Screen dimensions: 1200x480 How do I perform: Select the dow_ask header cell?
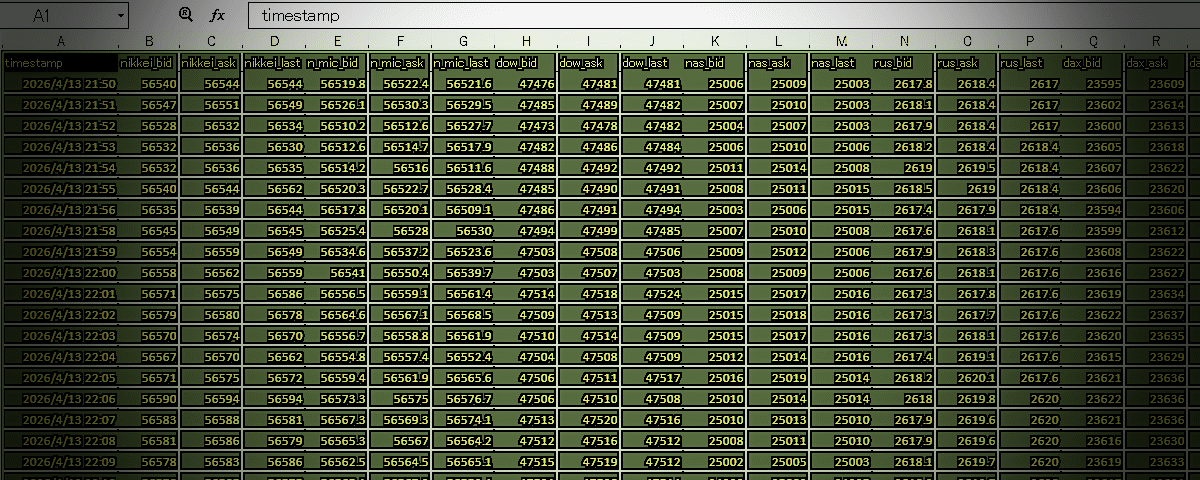click(588, 63)
